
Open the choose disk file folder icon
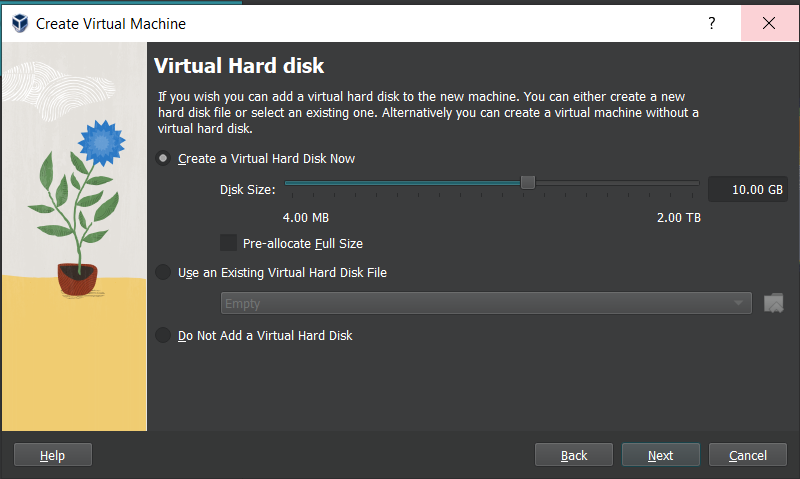773,303
